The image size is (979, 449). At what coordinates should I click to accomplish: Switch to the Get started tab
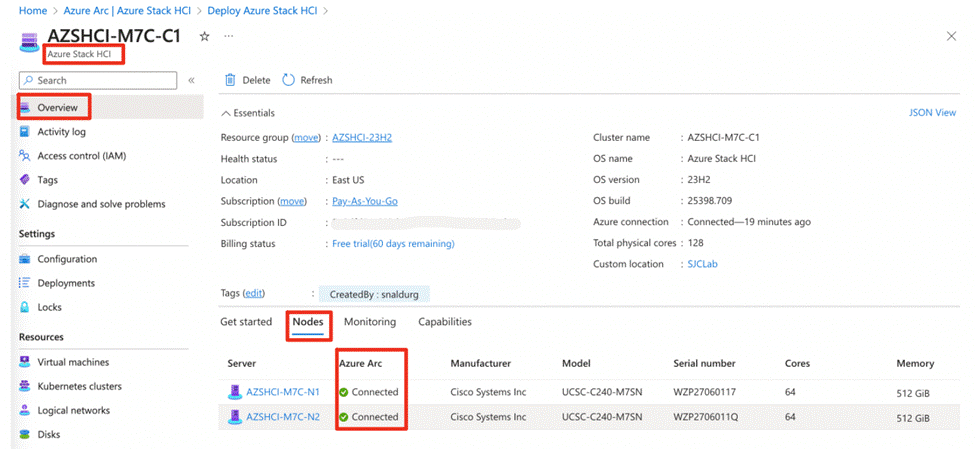pyautogui.click(x=246, y=322)
